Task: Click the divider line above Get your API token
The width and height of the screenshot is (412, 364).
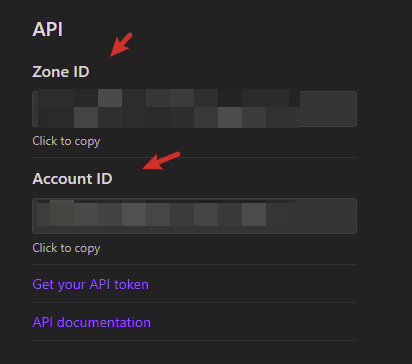Action: click(194, 264)
